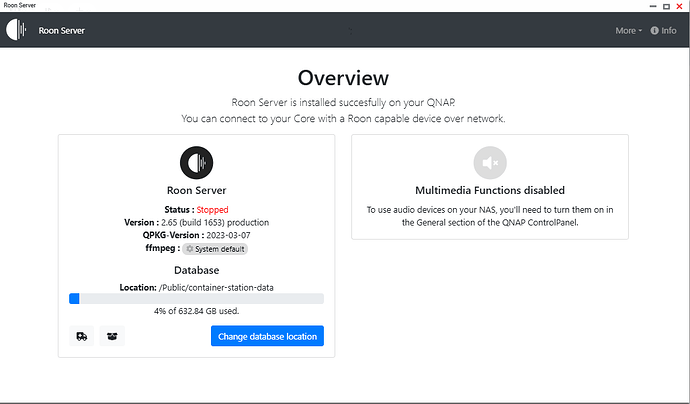Click the Overview heading

click(343, 78)
